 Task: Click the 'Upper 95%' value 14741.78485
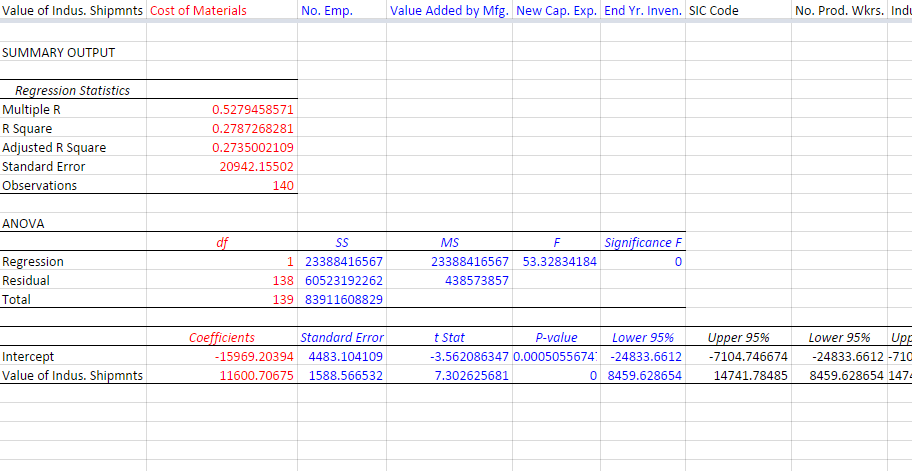749,375
